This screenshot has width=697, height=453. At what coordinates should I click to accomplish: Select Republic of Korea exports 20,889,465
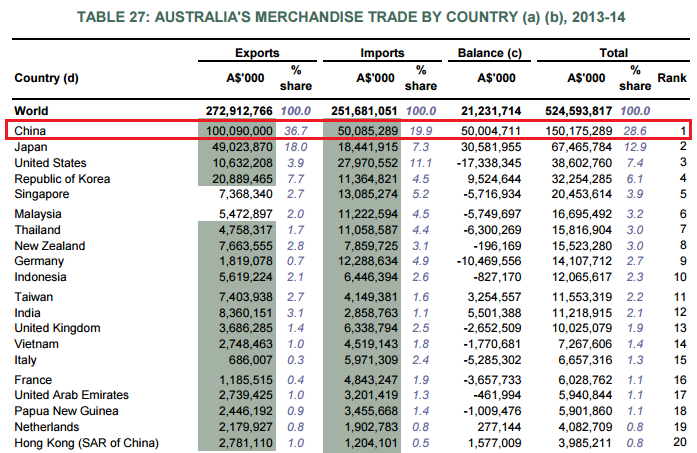(242, 179)
